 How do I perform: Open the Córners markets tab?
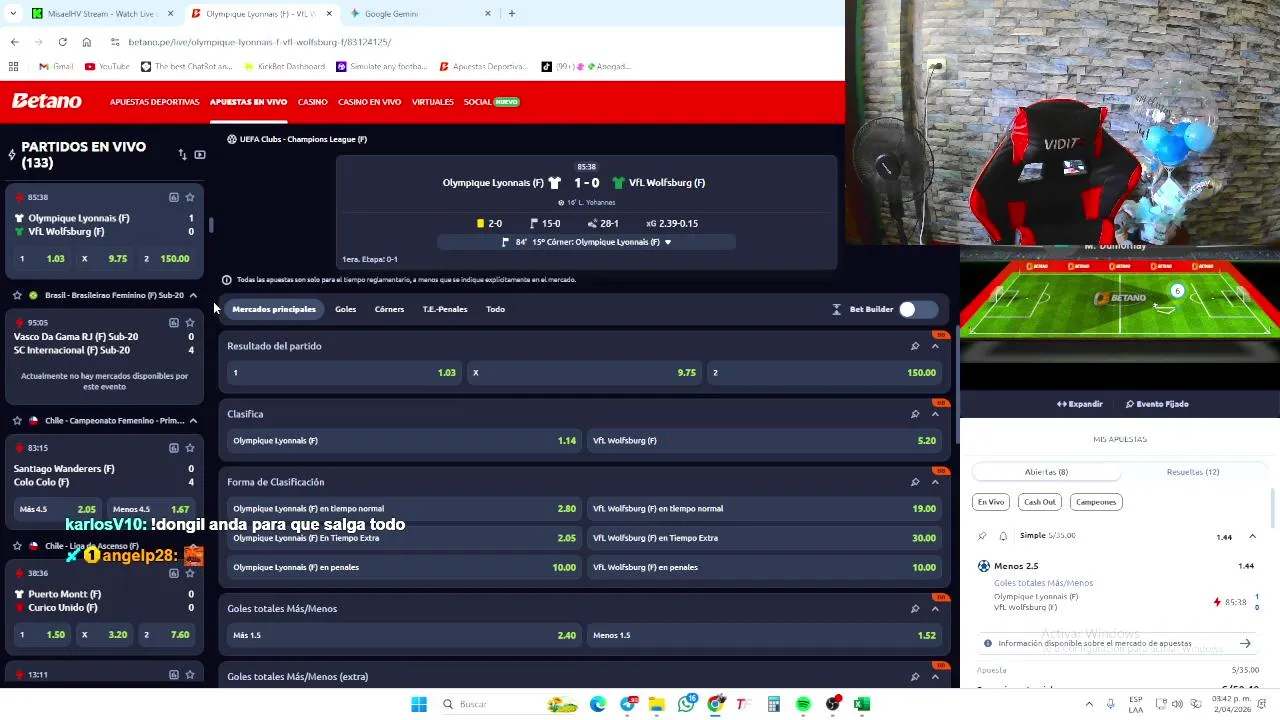(389, 309)
